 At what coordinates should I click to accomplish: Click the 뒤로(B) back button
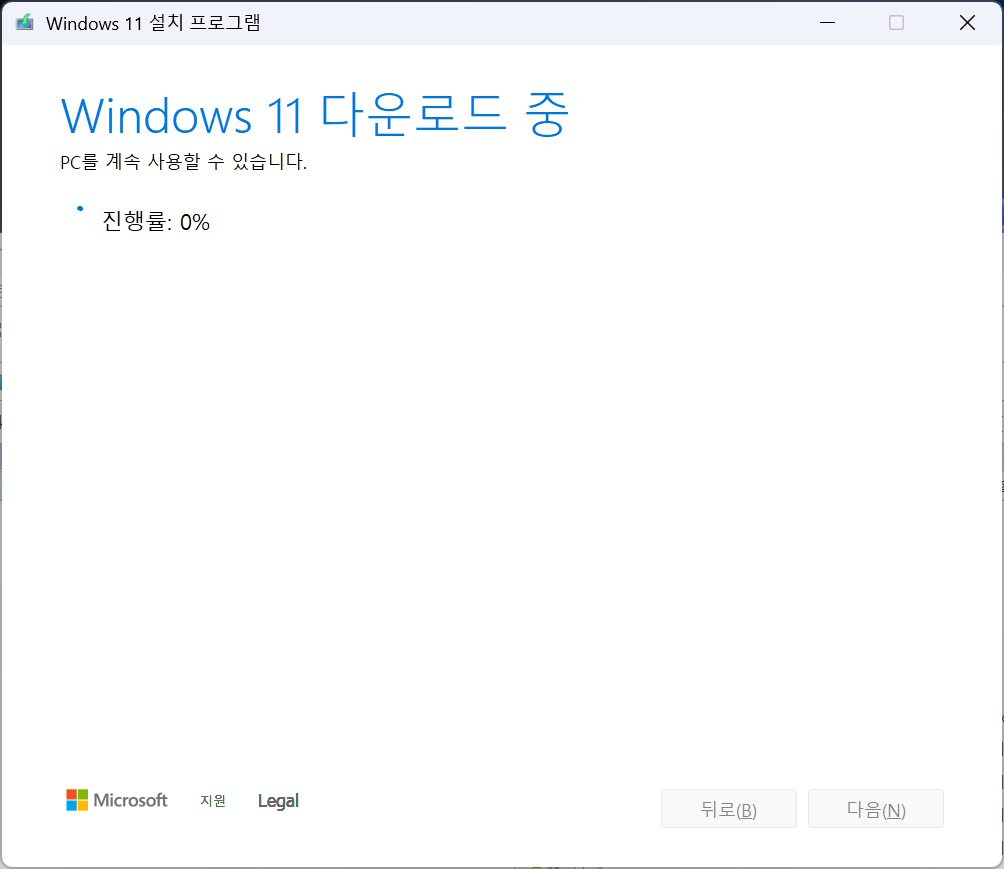click(x=729, y=809)
